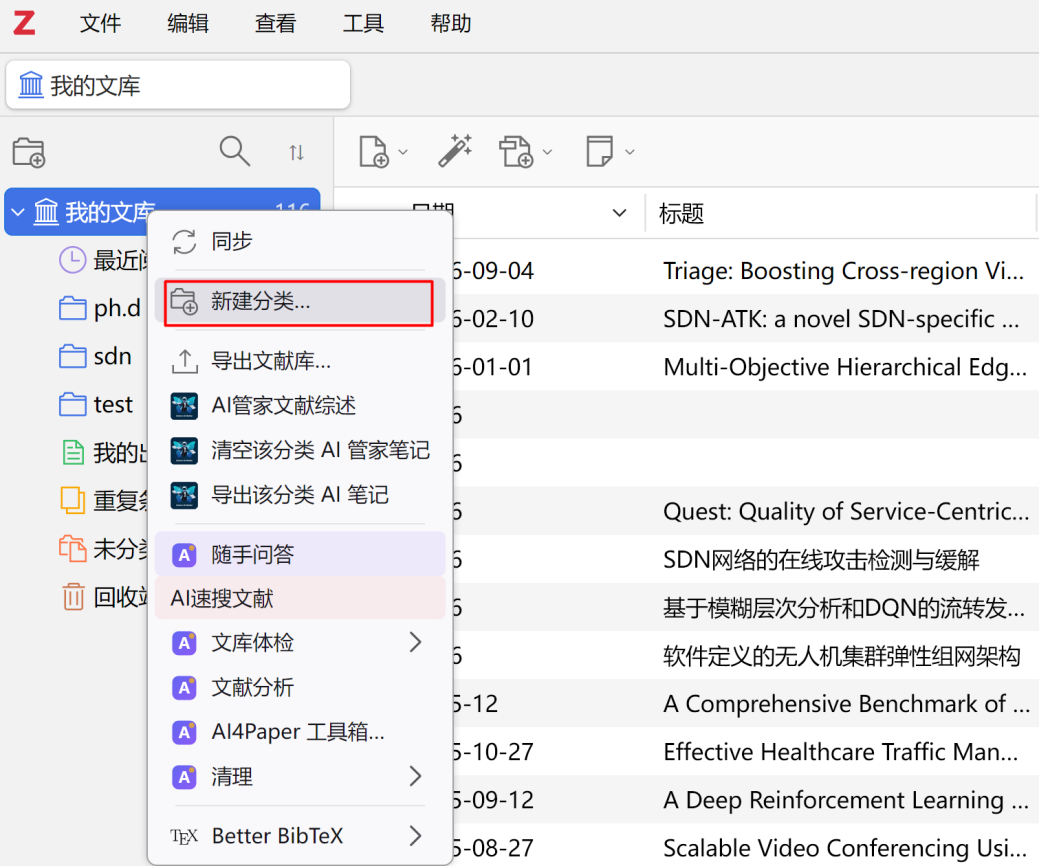The height and width of the screenshot is (866, 1039).
Task: Click the add attachment icon
Action: 516,152
